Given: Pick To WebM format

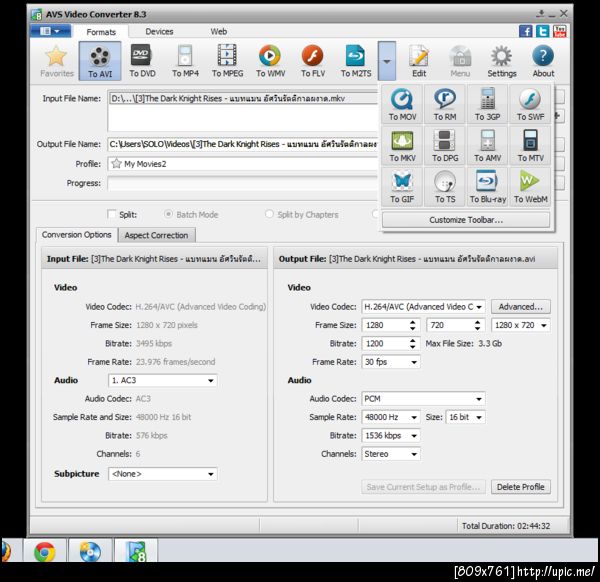Looking at the screenshot, I should pyautogui.click(x=530, y=187).
